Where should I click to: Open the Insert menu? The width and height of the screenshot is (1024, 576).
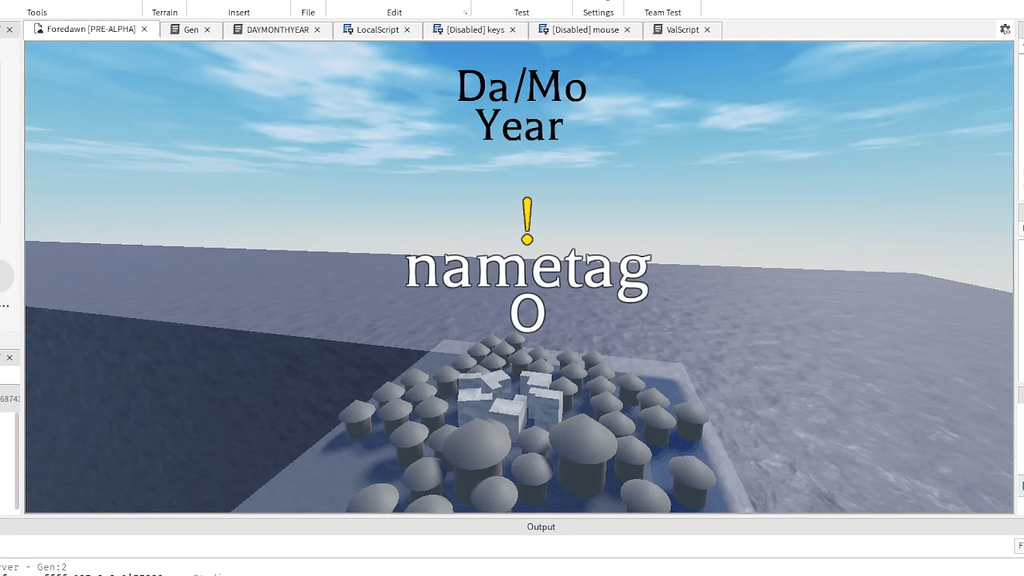pyautogui.click(x=239, y=11)
